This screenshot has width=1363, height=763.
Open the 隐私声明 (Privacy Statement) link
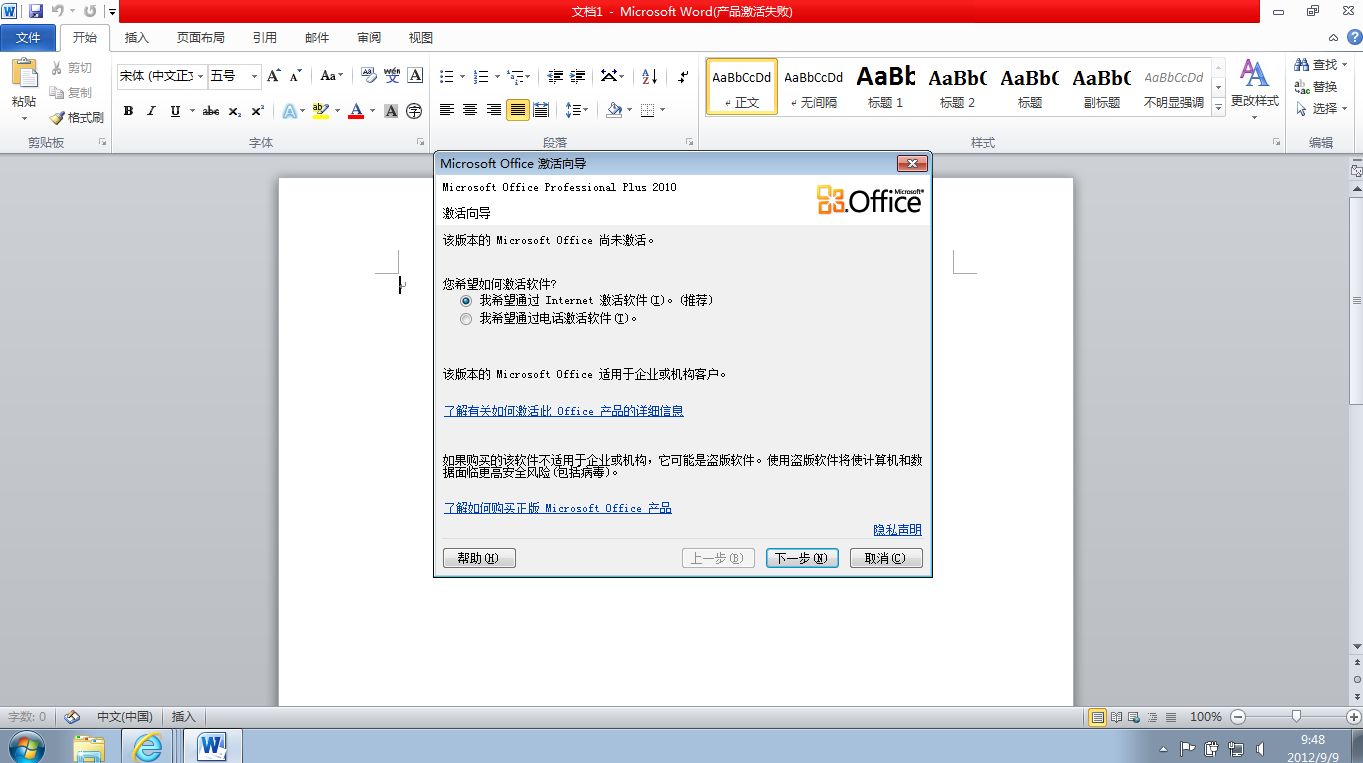pos(898,530)
